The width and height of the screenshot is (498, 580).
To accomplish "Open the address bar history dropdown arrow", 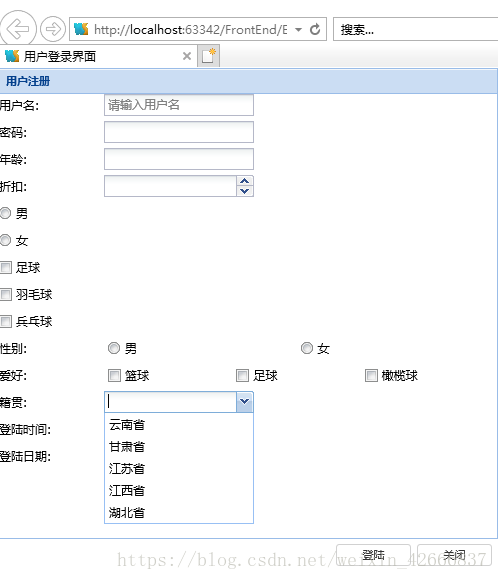I will [298, 29].
